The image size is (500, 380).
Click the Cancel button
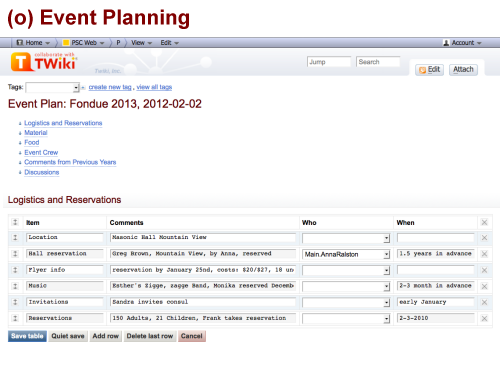click(192, 336)
